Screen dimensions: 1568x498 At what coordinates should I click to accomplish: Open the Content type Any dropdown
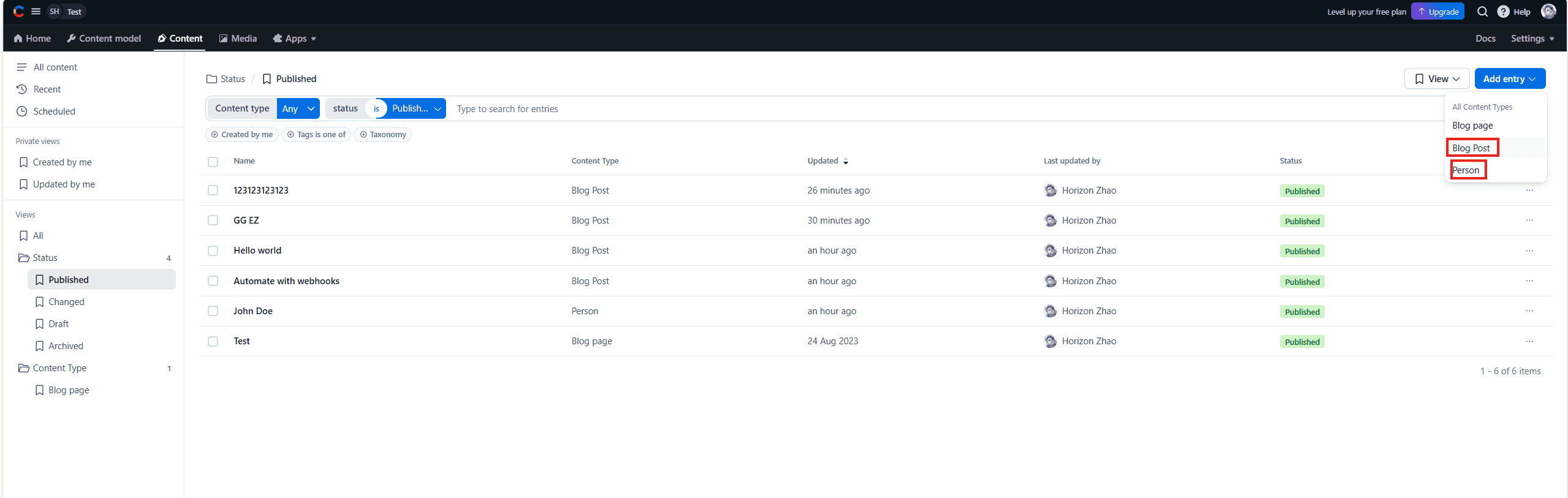pyautogui.click(x=298, y=108)
